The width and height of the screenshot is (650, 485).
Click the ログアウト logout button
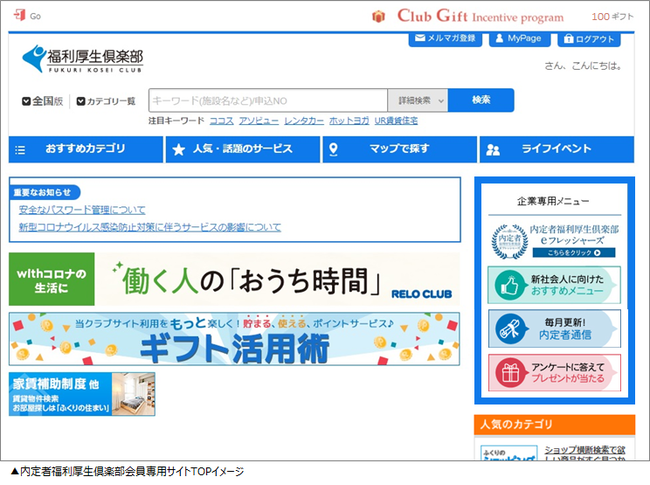[589, 39]
